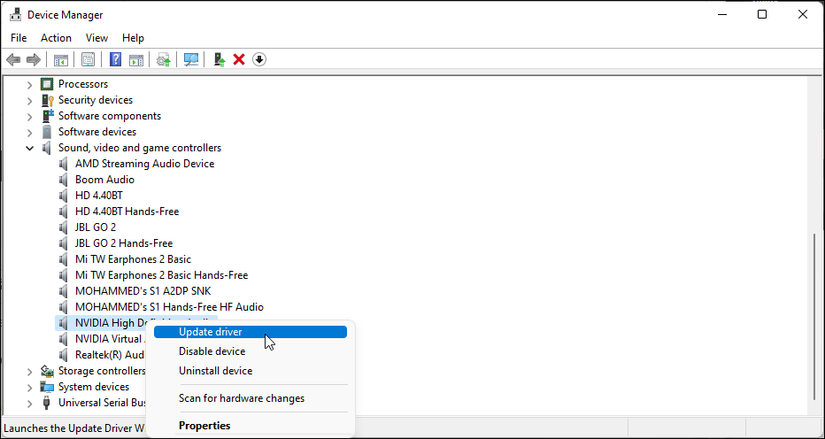Select the NVIDIA Virtual audio device row
Viewport: 825px width, 439px height.
tap(108, 339)
